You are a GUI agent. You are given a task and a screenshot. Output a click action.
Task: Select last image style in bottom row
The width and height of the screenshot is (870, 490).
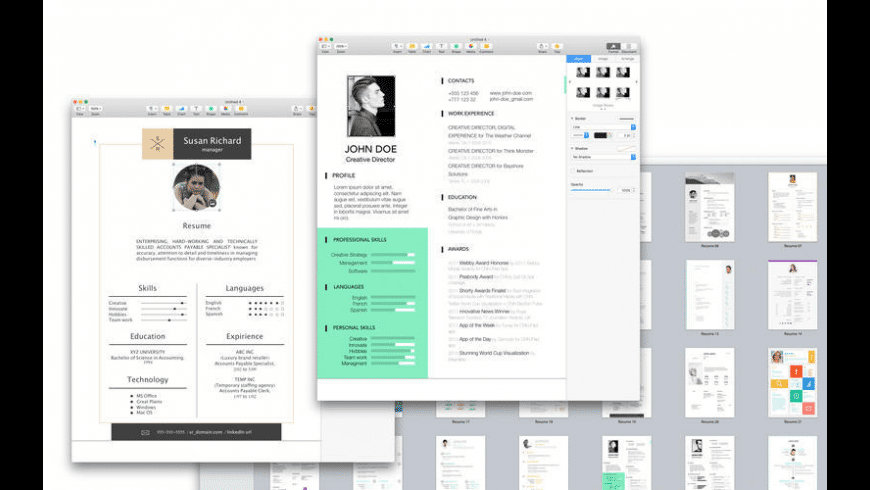pyautogui.click(x=623, y=92)
